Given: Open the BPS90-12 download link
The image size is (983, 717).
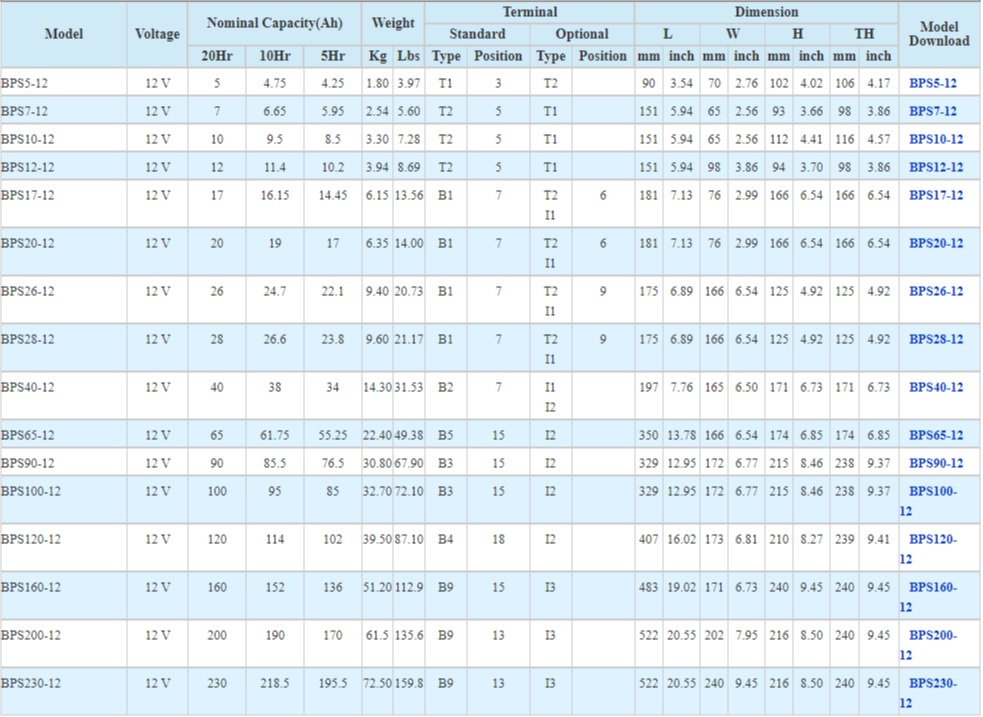Looking at the screenshot, I should point(935,463).
